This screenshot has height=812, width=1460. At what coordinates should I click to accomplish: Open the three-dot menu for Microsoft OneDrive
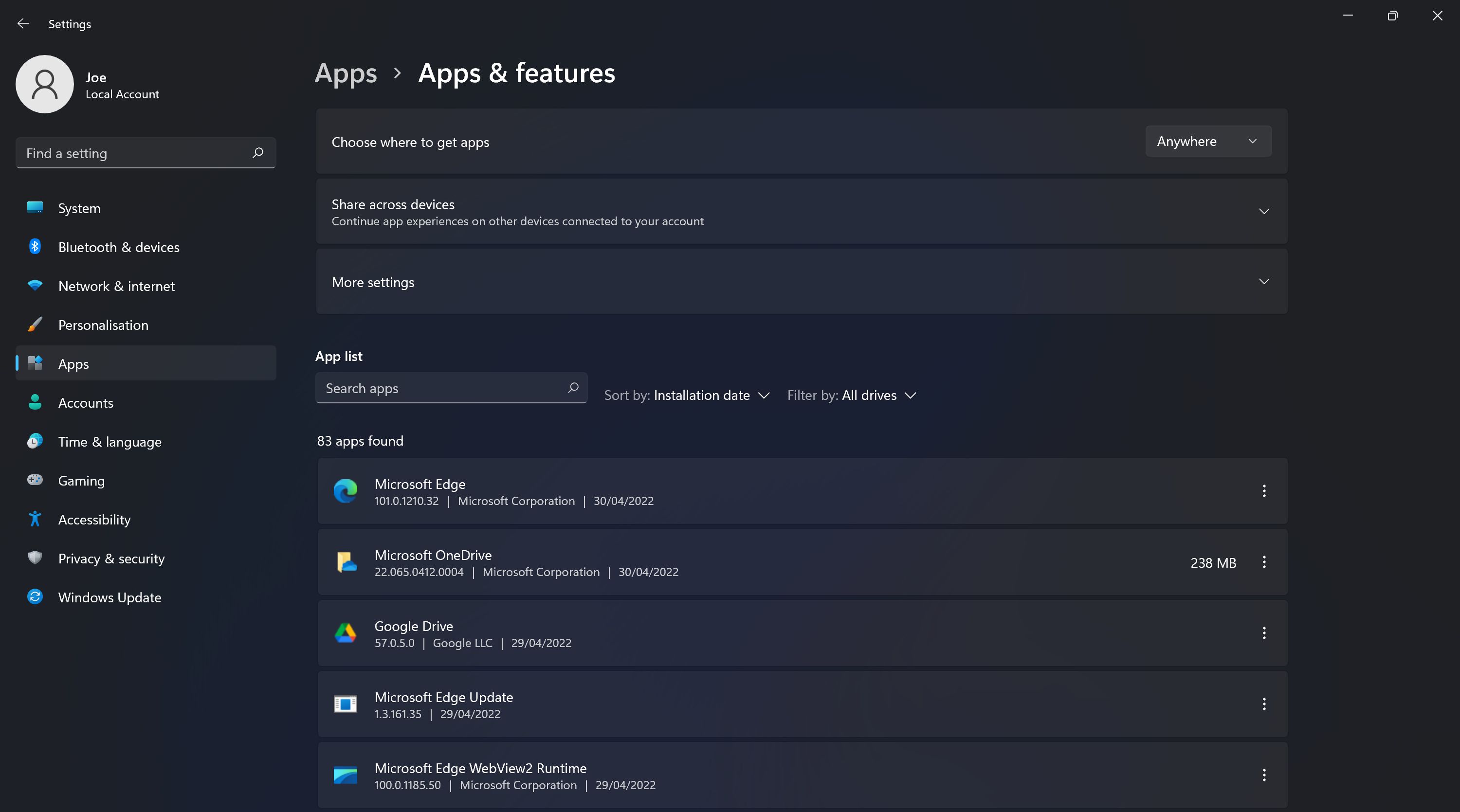click(1264, 562)
